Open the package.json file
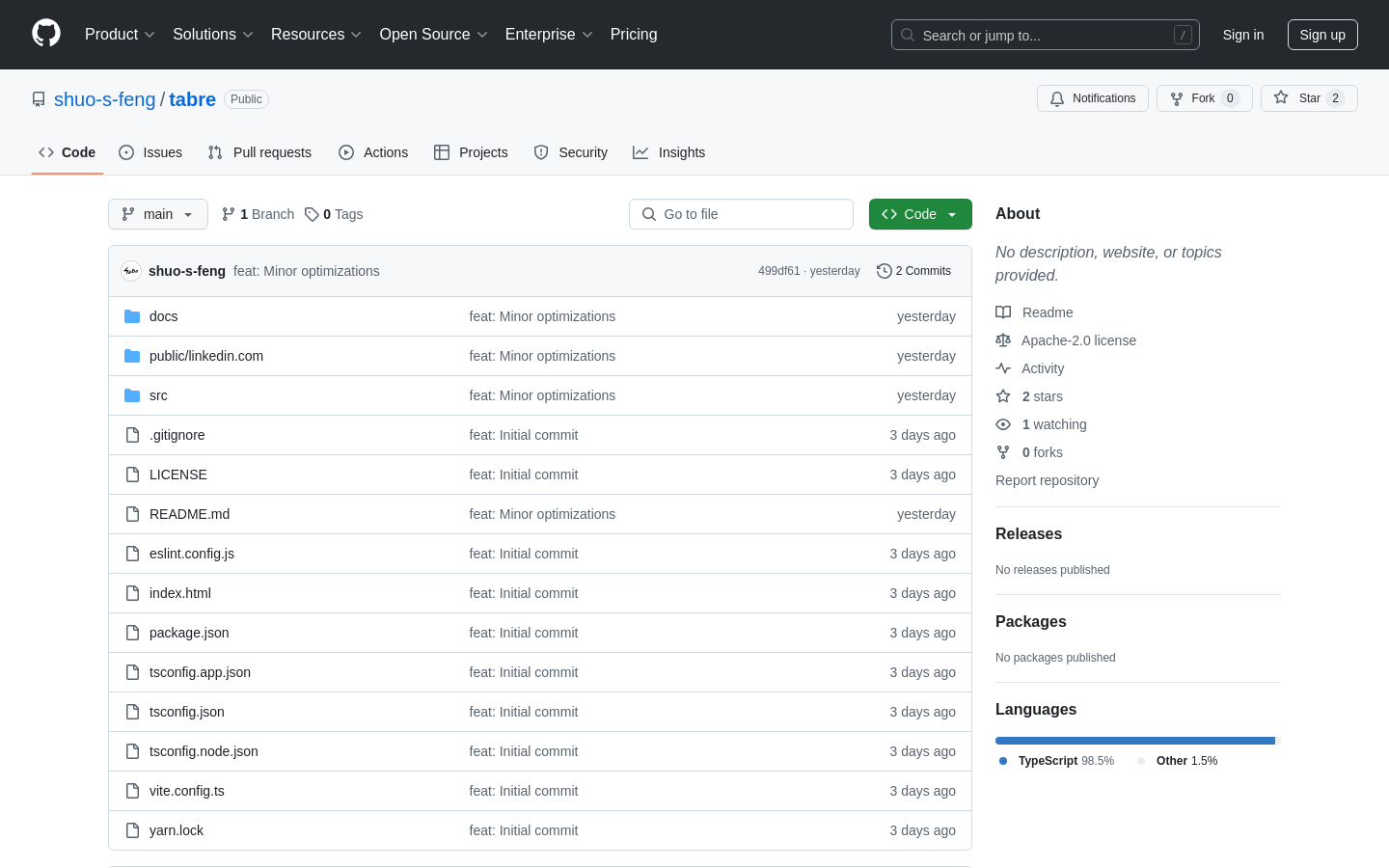 [x=189, y=633]
